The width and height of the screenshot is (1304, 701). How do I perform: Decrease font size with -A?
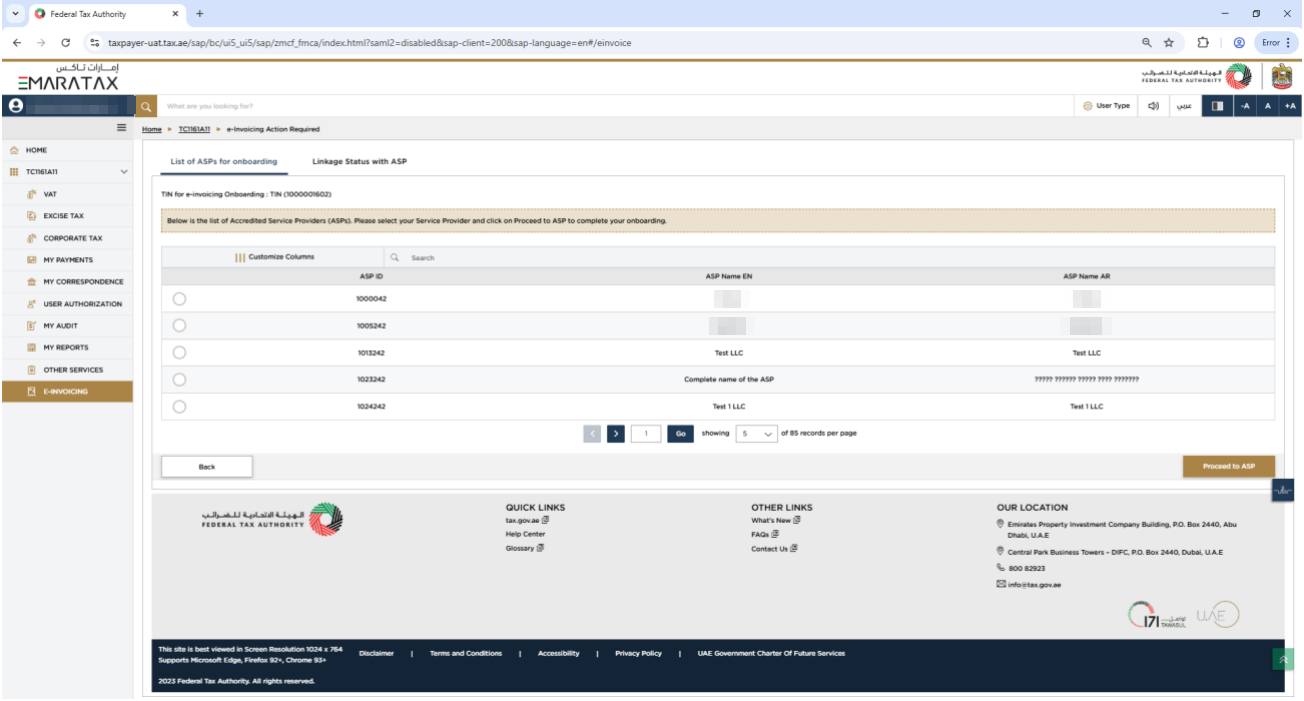[1245, 106]
